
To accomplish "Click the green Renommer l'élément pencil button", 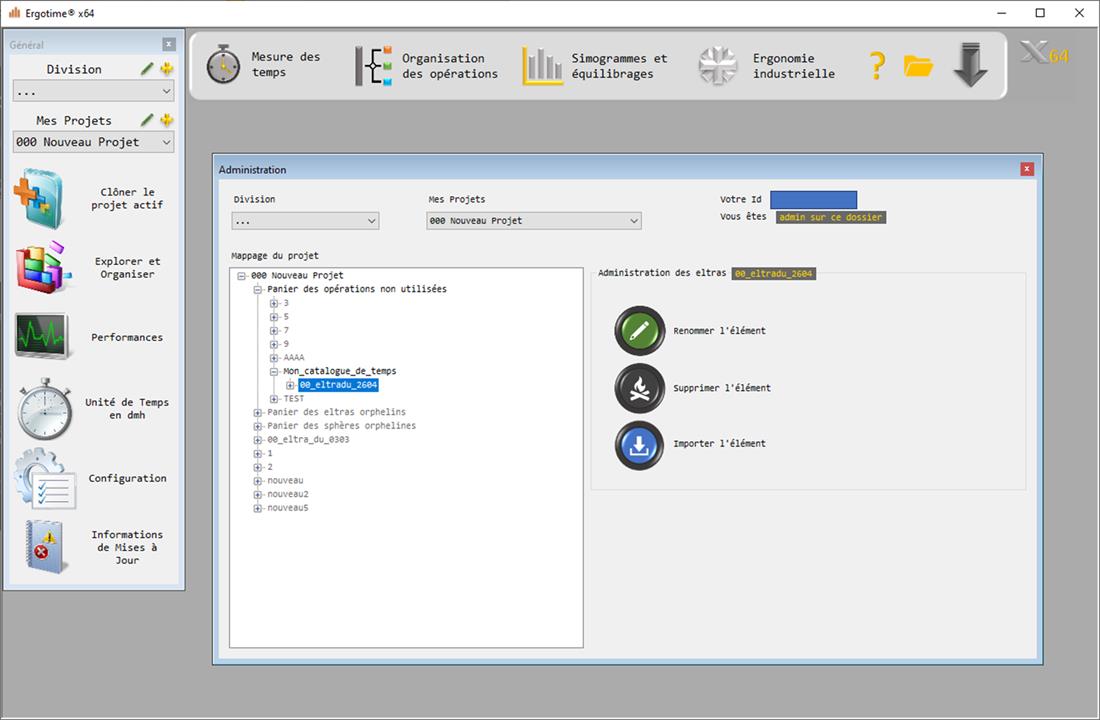I will (640, 331).
